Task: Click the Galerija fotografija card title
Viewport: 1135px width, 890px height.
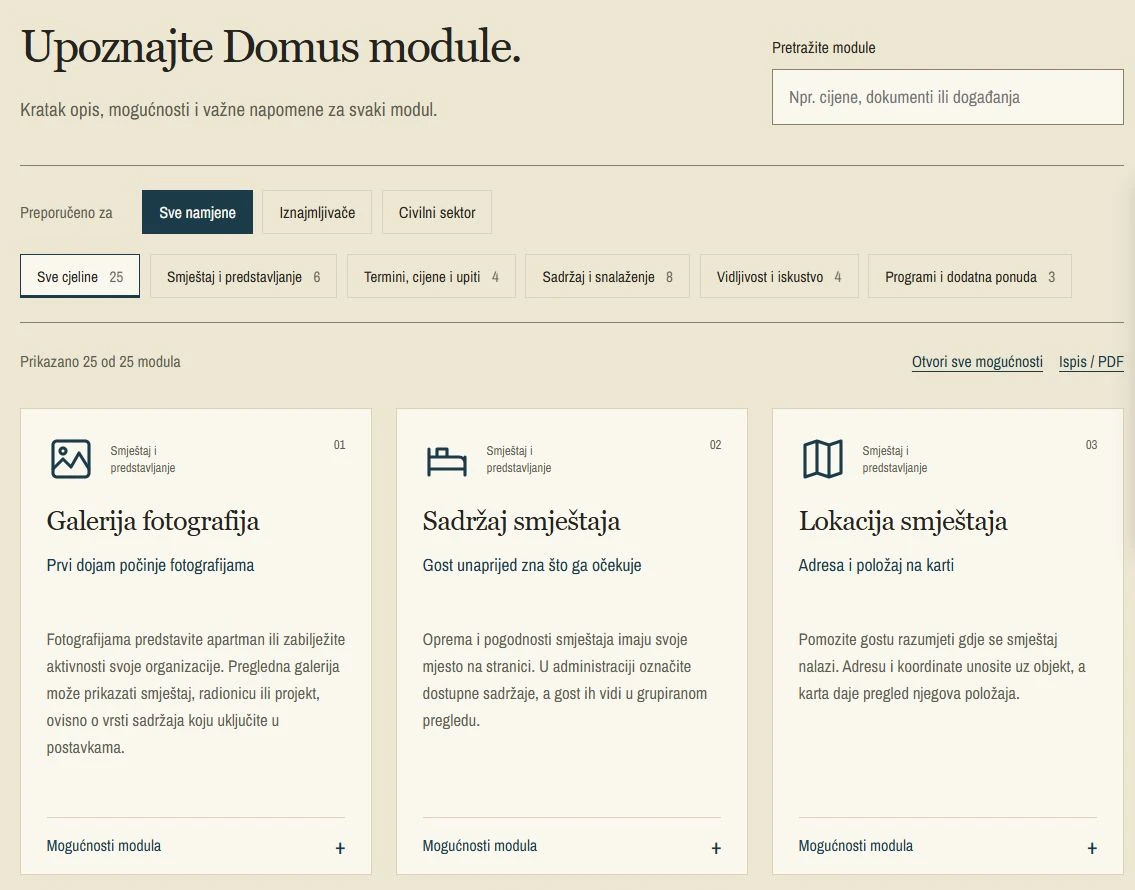Action: [x=153, y=521]
